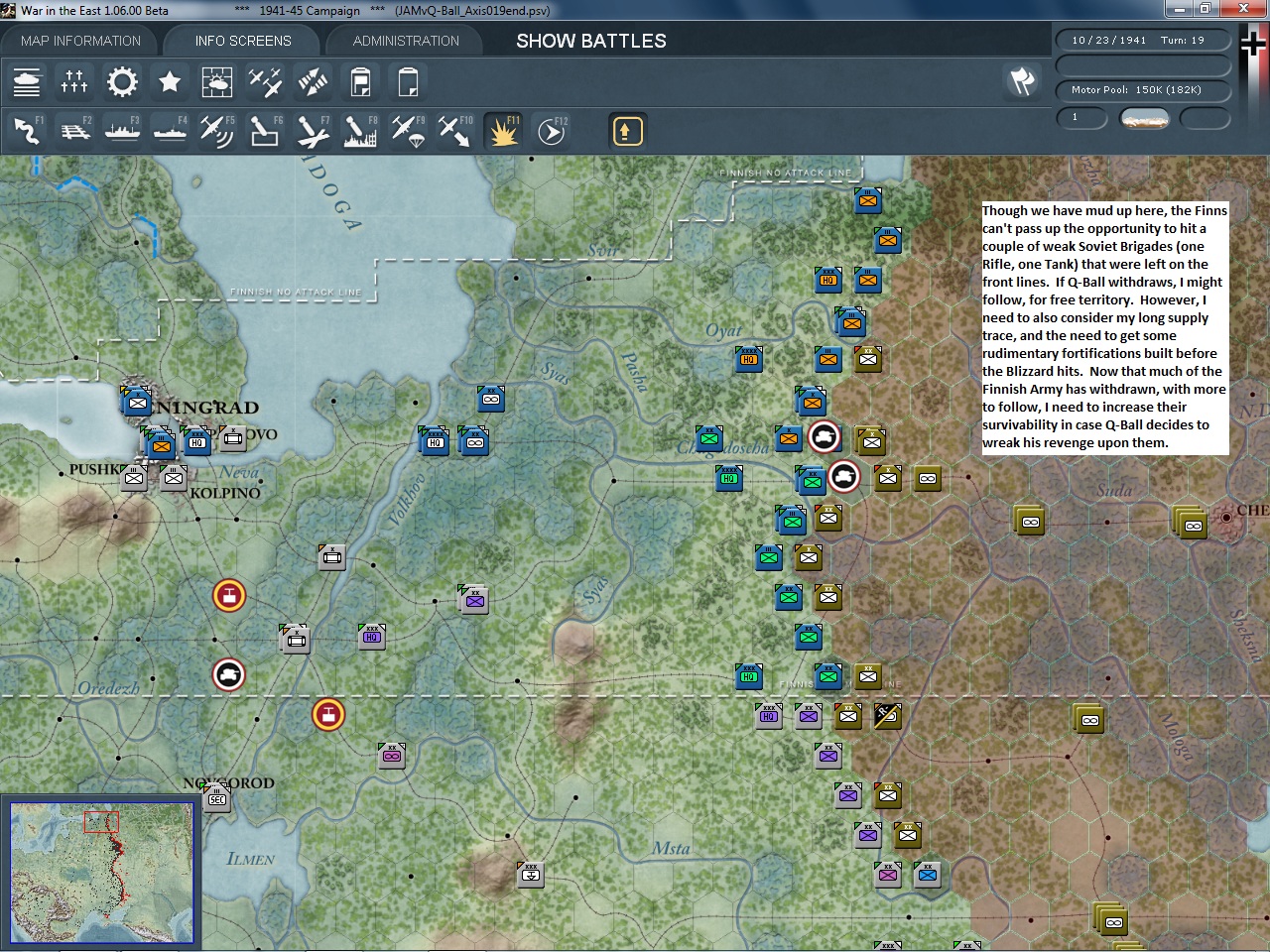This screenshot has height=952, width=1270.
Task: Click the Axis cross side indicator
Action: 1253,45
